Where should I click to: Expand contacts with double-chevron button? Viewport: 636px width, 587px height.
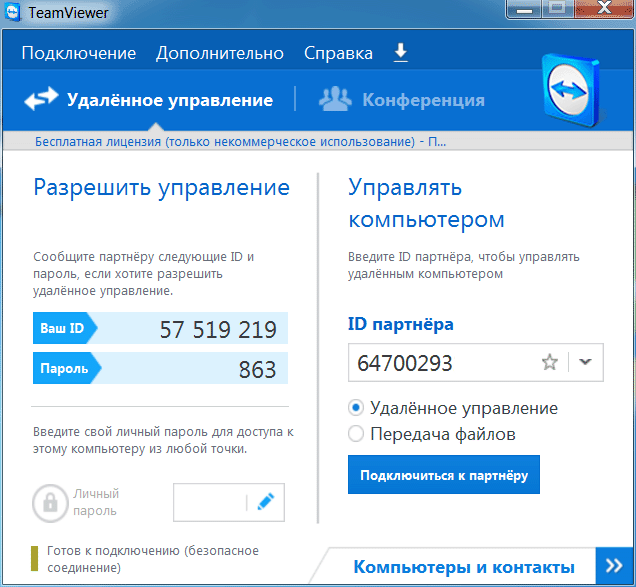614,565
